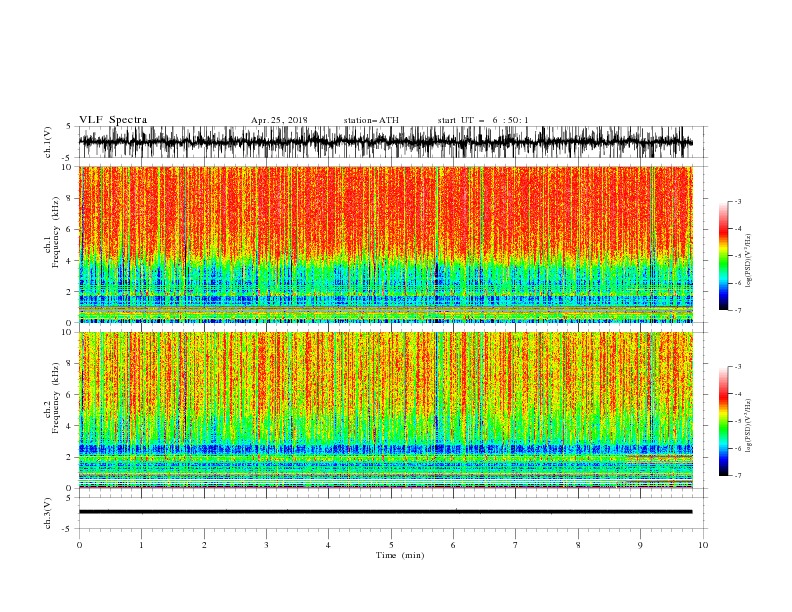
Task: Click the ch.1 colorbar "log(PSD)(V²/Hz)" label
Action: pyautogui.click(x=749, y=261)
